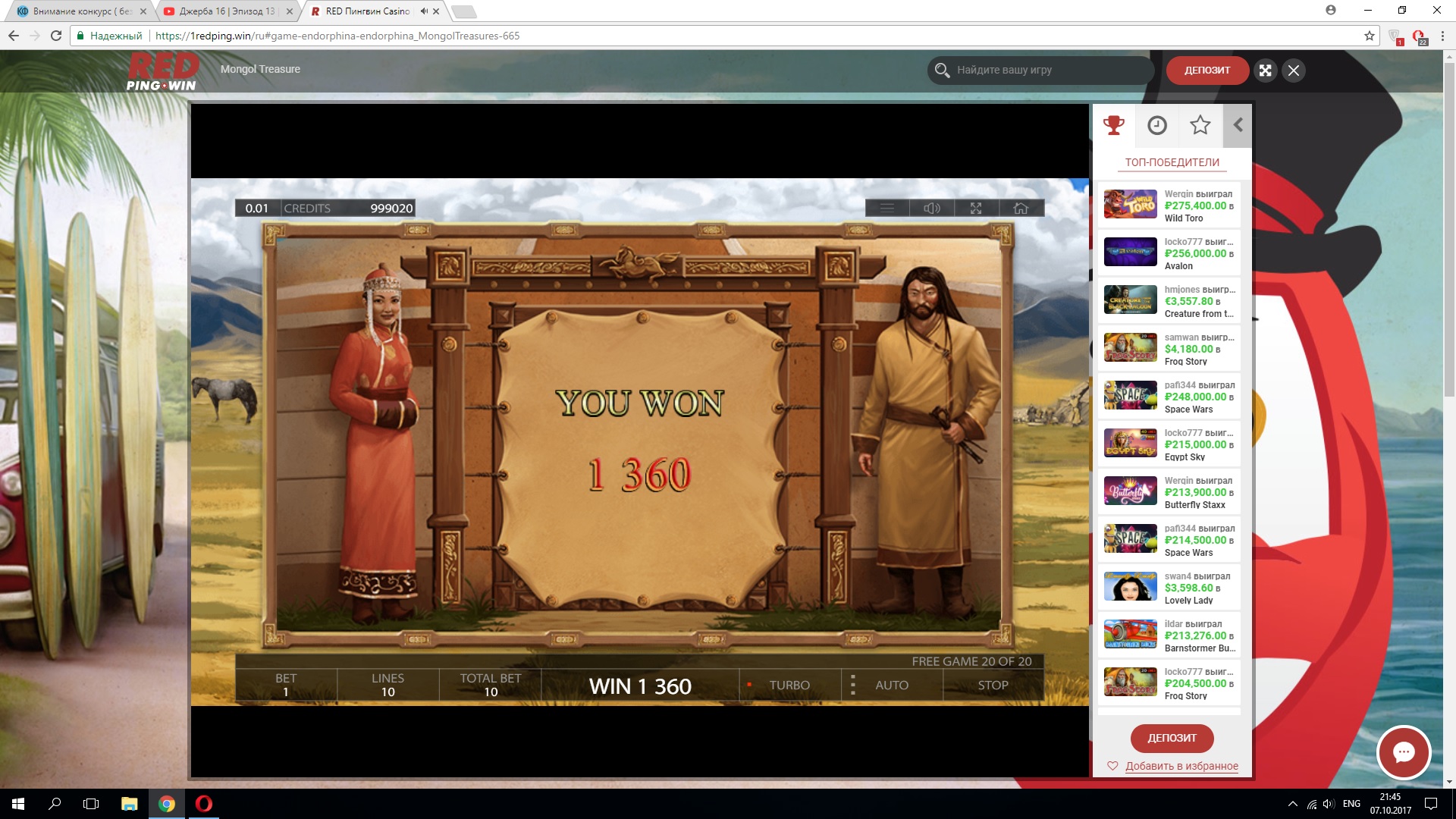Open Frog Story thumbnail by locko777 ₽204,500.00

(1130, 682)
